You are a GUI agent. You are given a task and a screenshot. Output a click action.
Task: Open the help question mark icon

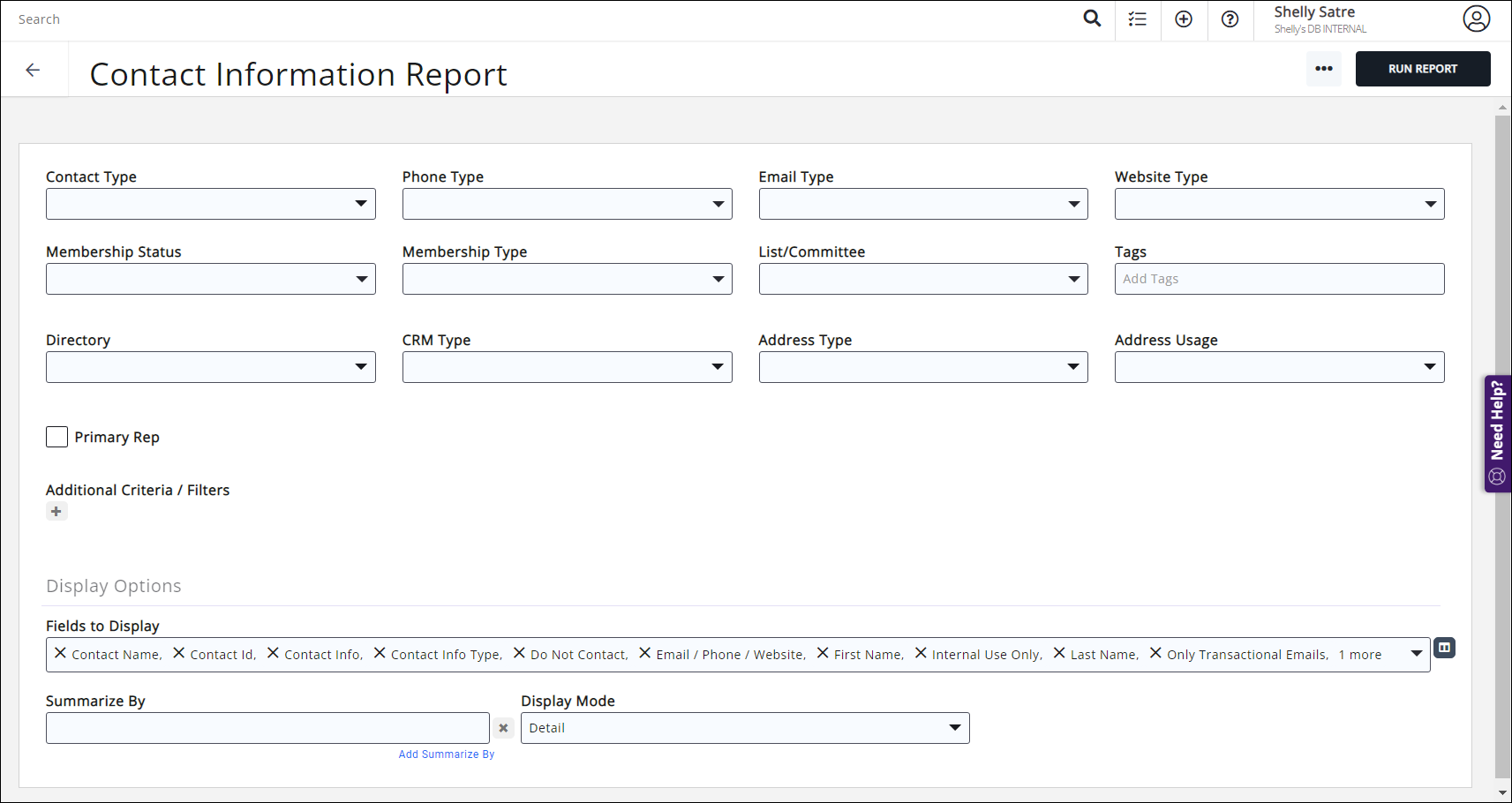1230,19
